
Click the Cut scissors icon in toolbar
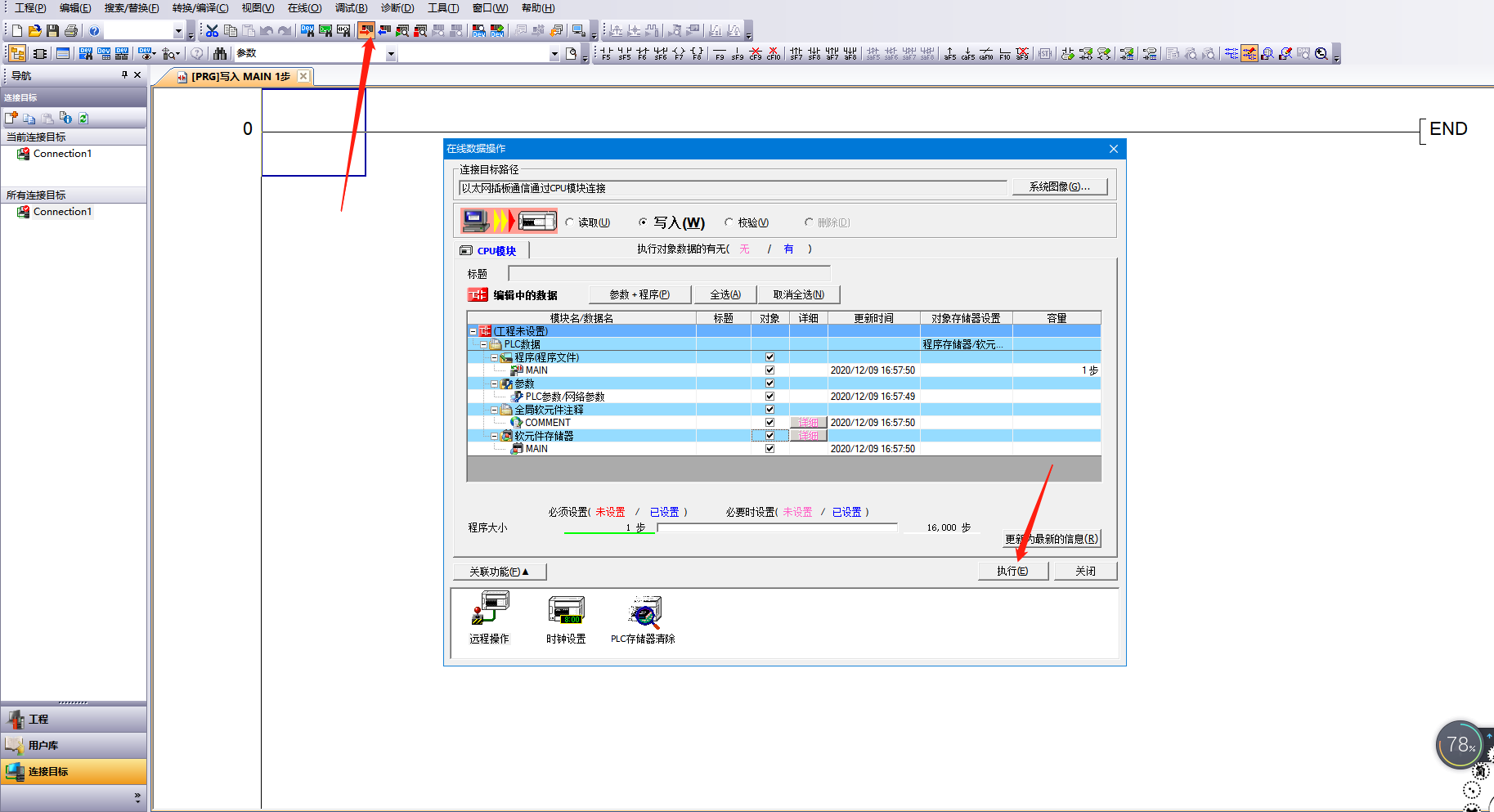213,31
